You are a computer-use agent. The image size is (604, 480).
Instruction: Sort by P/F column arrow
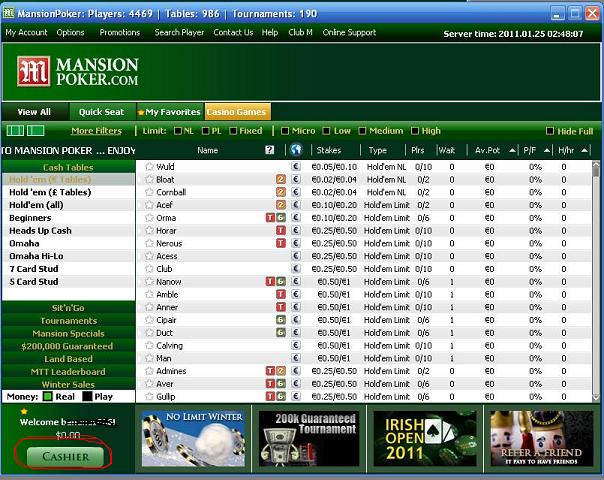[547, 150]
